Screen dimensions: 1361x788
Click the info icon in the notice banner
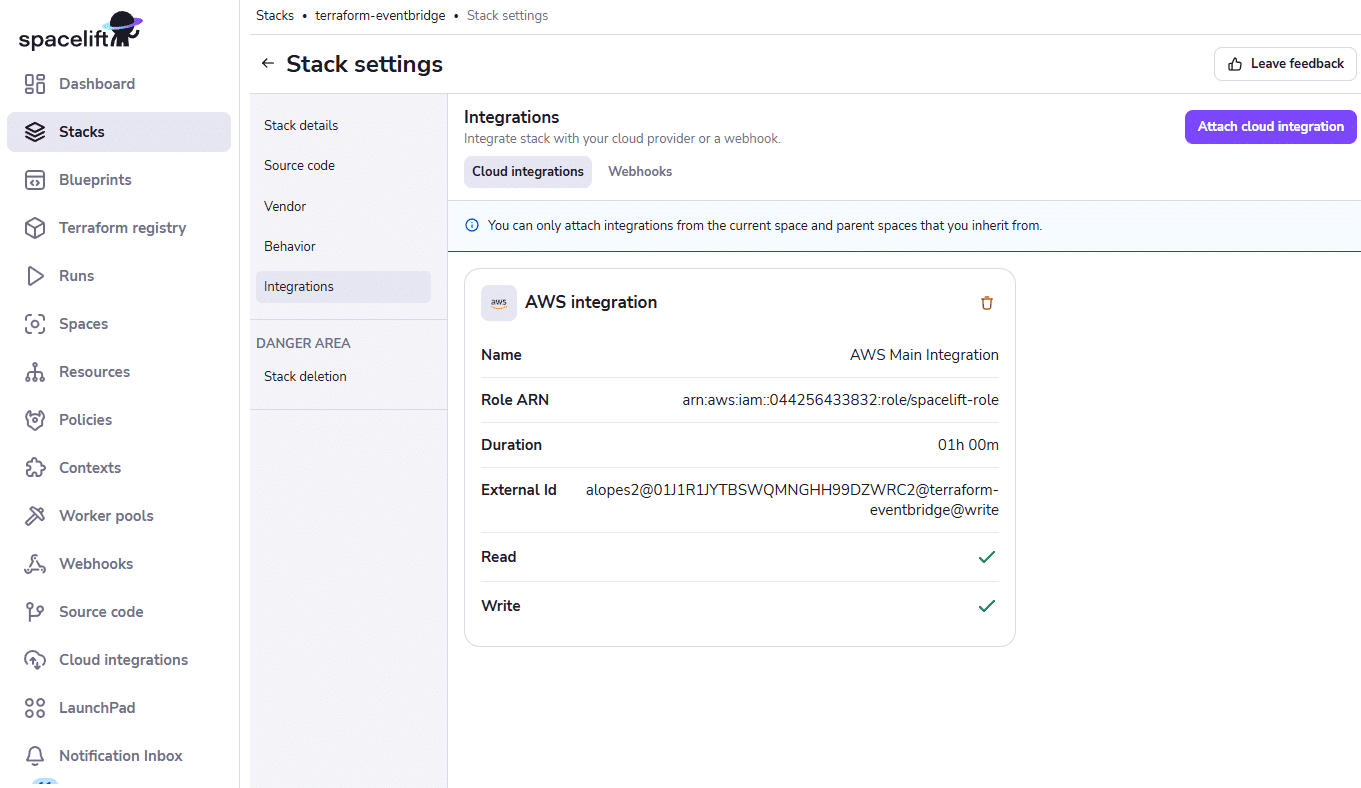point(472,226)
